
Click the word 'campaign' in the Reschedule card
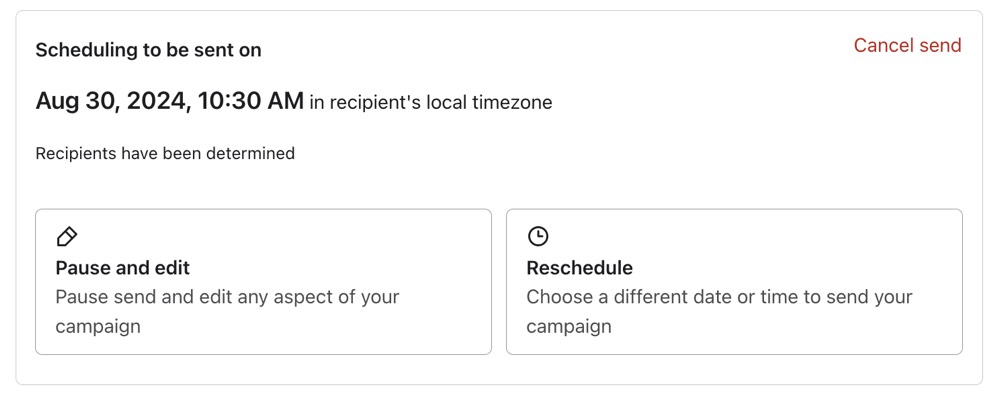pyautogui.click(x=569, y=327)
